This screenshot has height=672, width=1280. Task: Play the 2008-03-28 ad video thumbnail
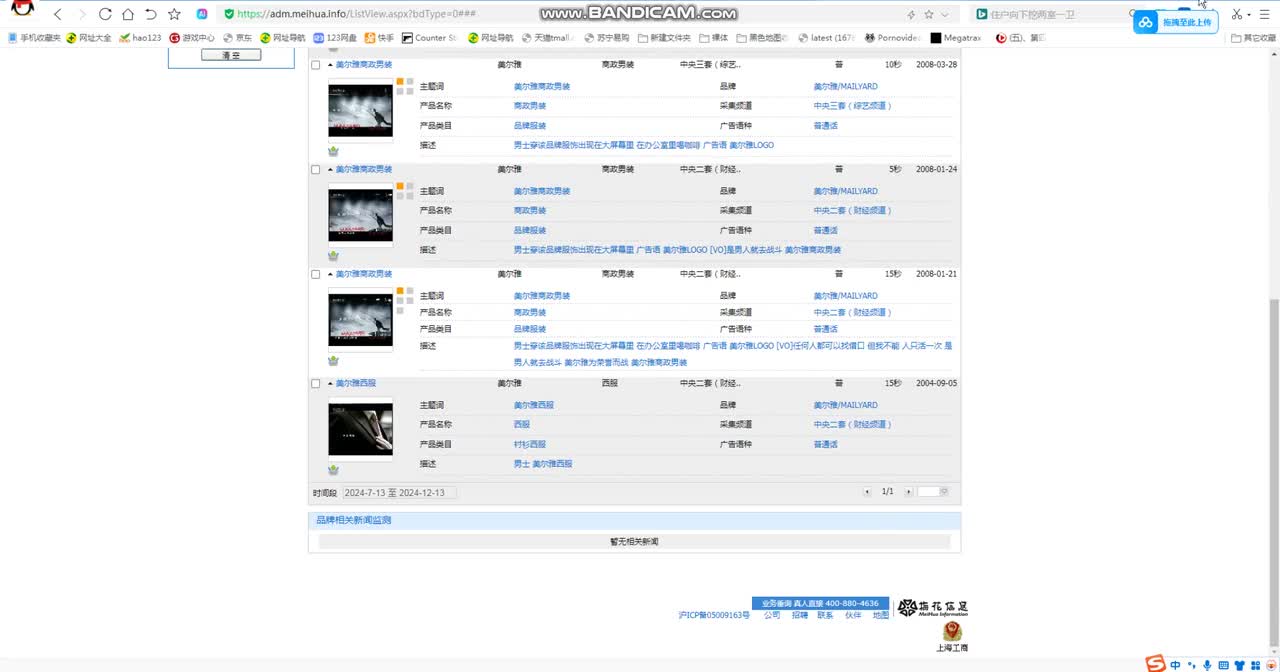click(x=360, y=110)
